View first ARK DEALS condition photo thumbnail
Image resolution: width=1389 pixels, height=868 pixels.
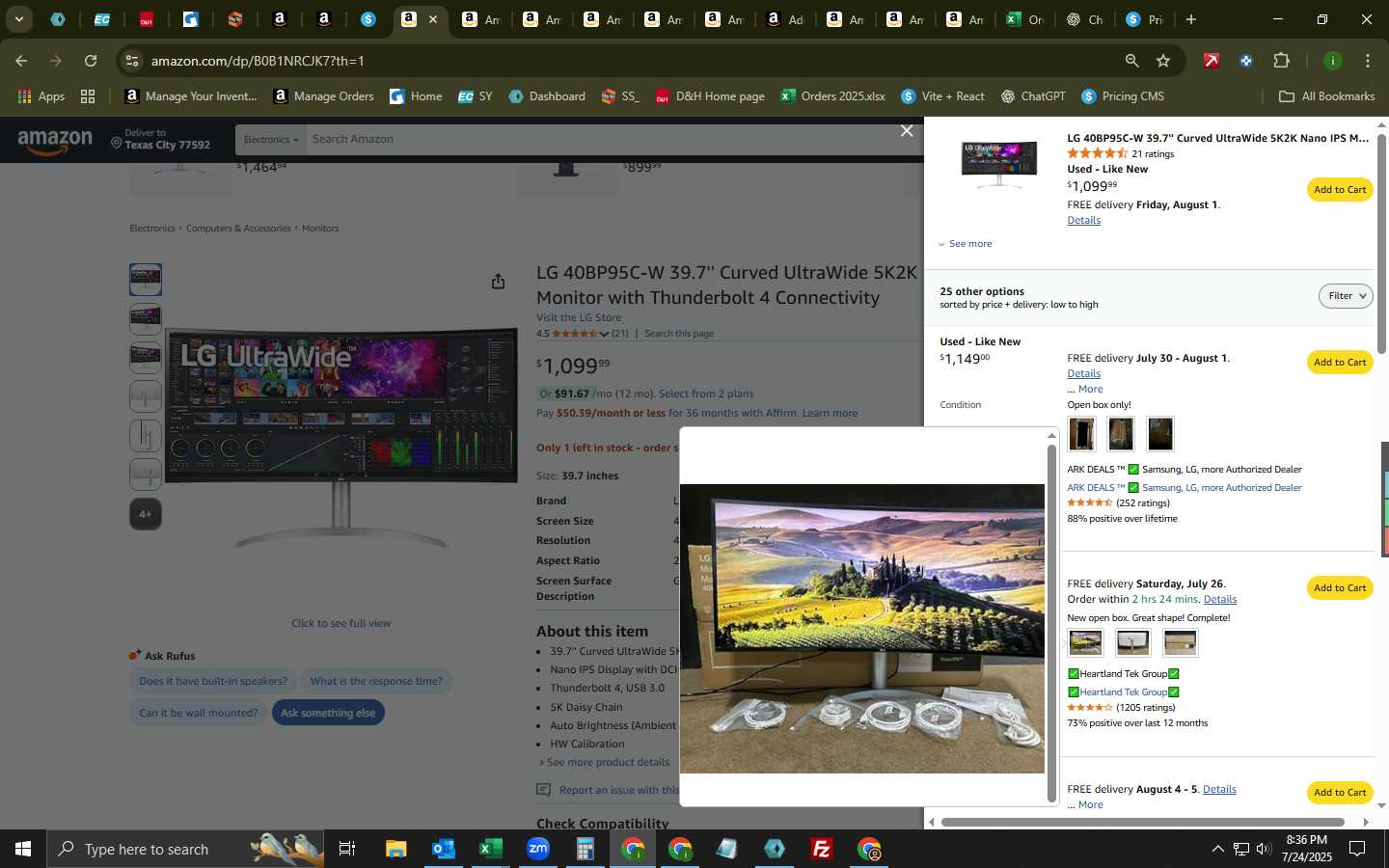click(1081, 434)
